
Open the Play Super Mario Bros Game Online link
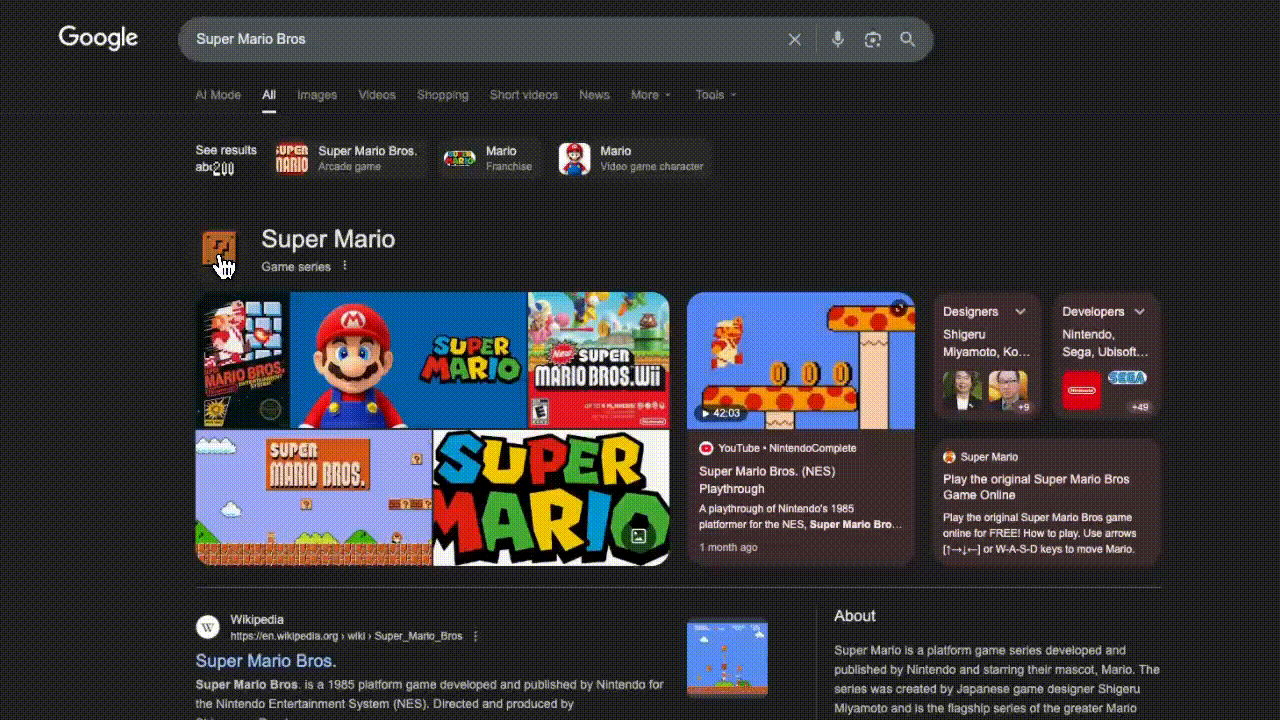pyautogui.click(x=1035, y=487)
